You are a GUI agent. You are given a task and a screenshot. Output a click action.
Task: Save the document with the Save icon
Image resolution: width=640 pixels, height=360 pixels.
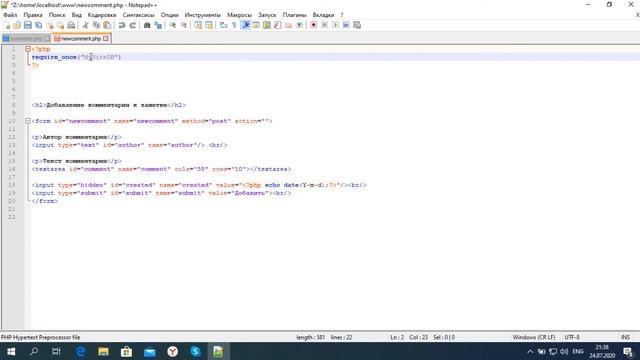(28, 25)
